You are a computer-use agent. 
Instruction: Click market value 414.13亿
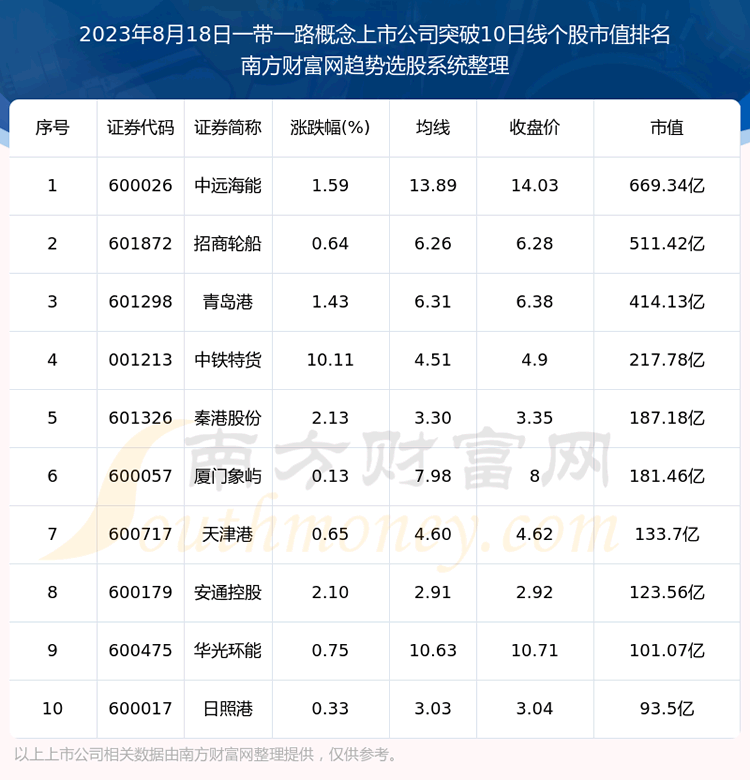point(667,302)
